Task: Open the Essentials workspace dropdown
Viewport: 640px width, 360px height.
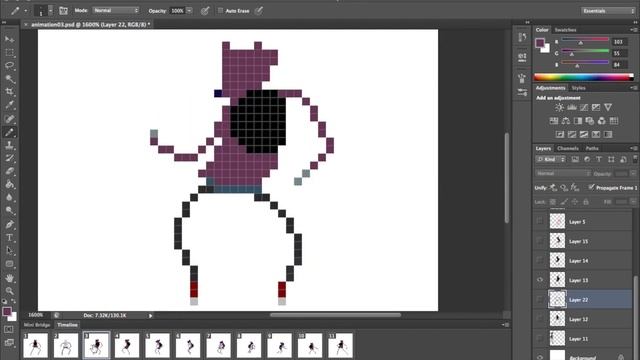Action: pyautogui.click(x=608, y=11)
